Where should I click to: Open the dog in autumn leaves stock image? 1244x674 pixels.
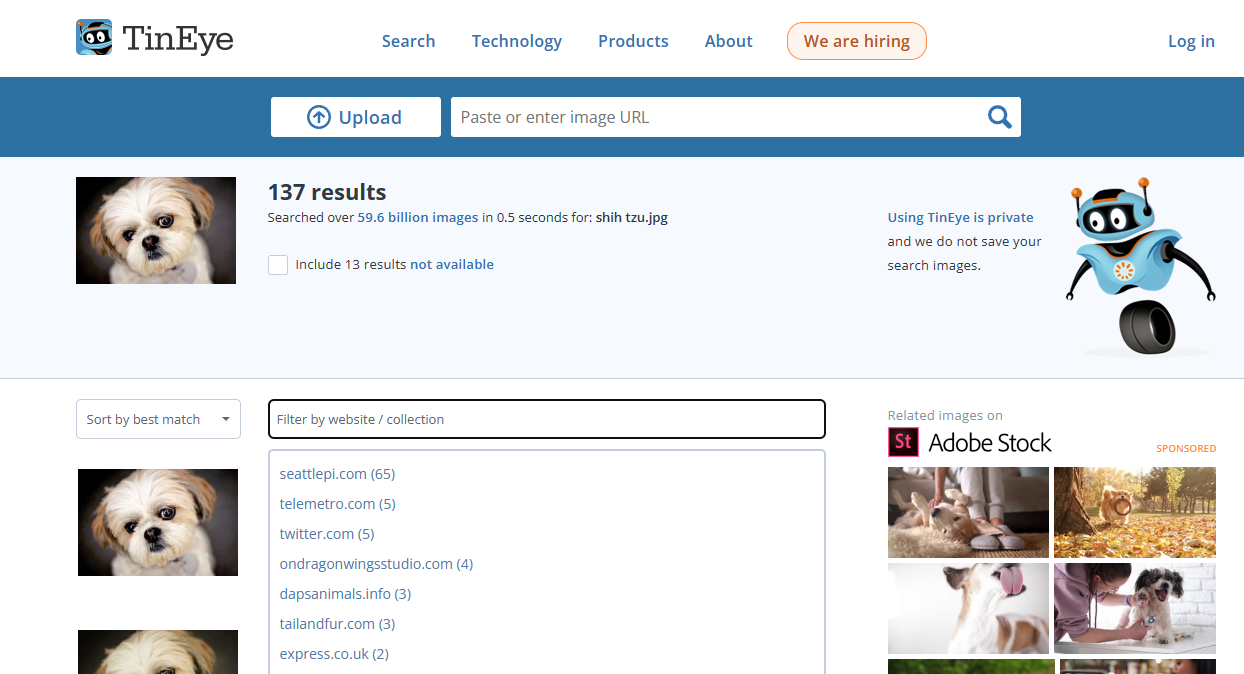pyautogui.click(x=1135, y=512)
